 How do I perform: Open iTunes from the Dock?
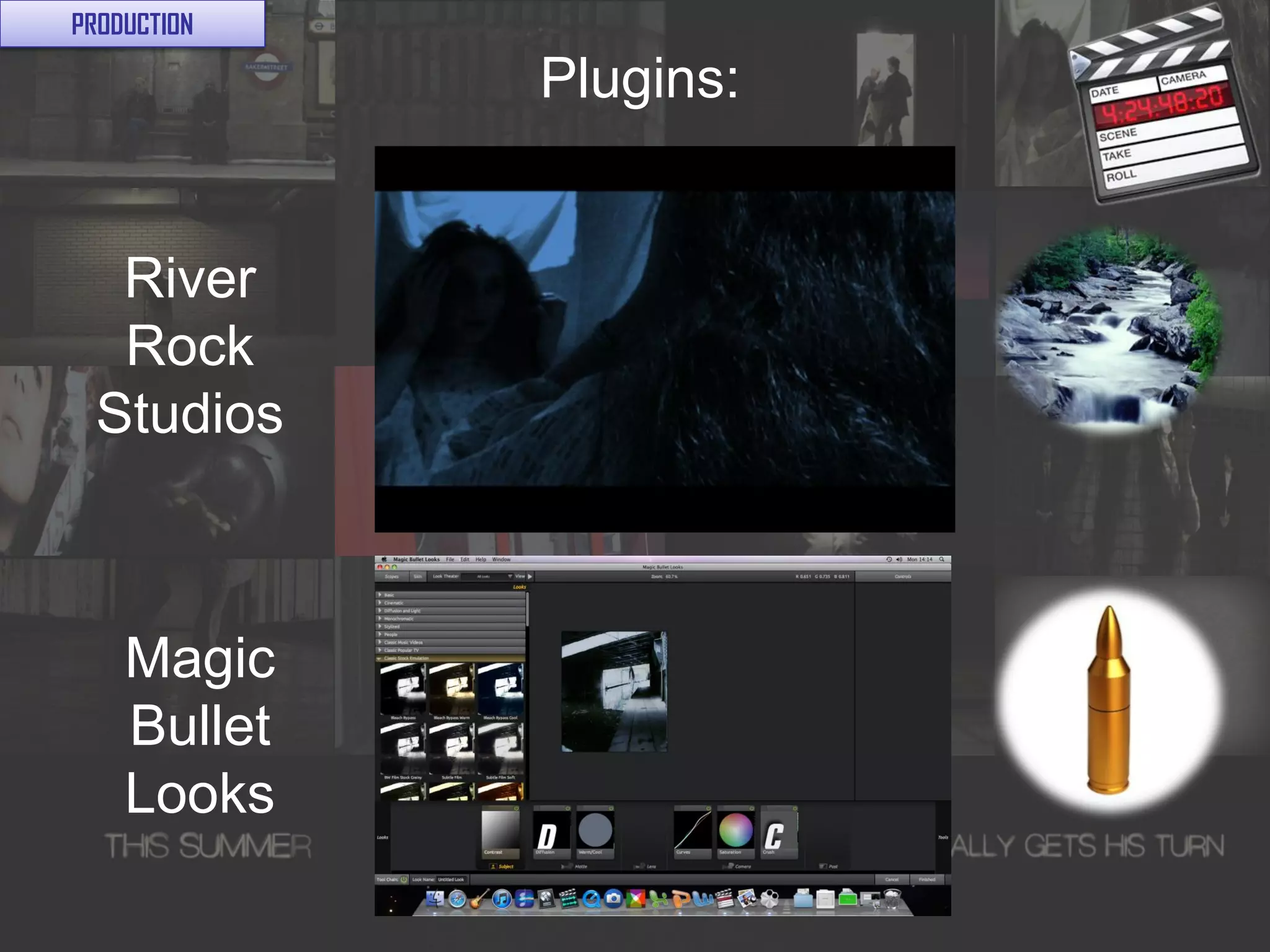[502, 899]
